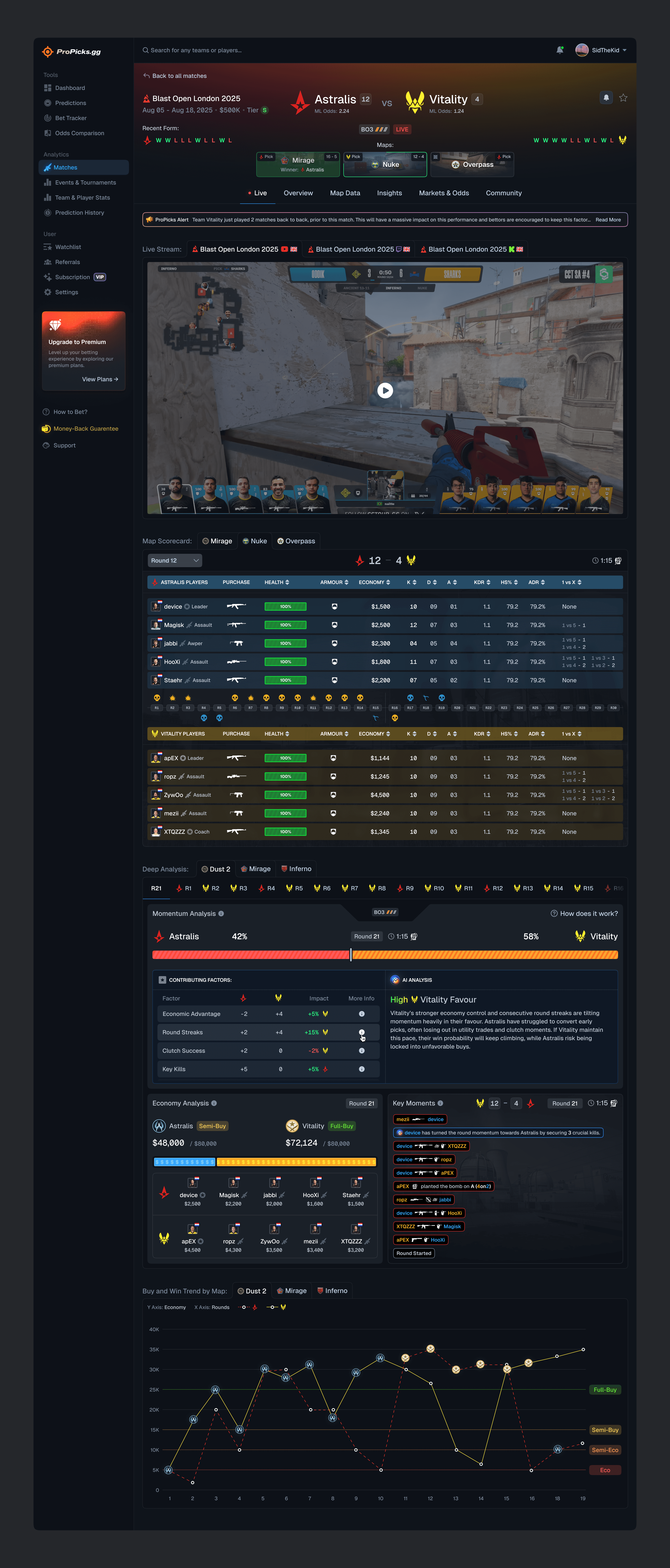The image size is (670, 1568).
Task: Click Read More on ProPicks Alert
Action: point(608,220)
